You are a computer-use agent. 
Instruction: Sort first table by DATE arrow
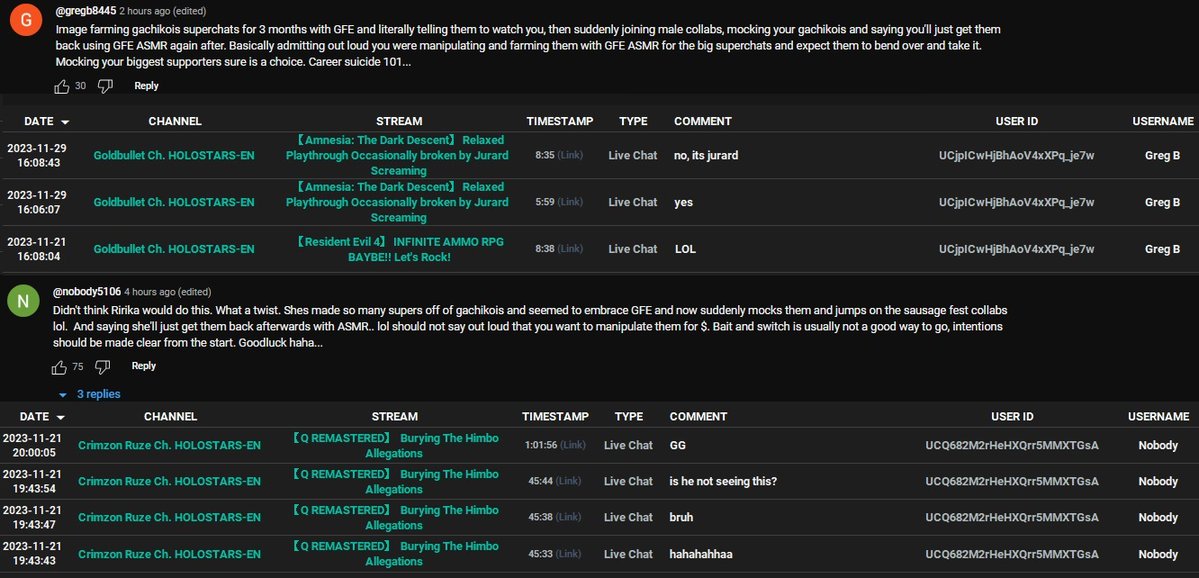tap(65, 122)
